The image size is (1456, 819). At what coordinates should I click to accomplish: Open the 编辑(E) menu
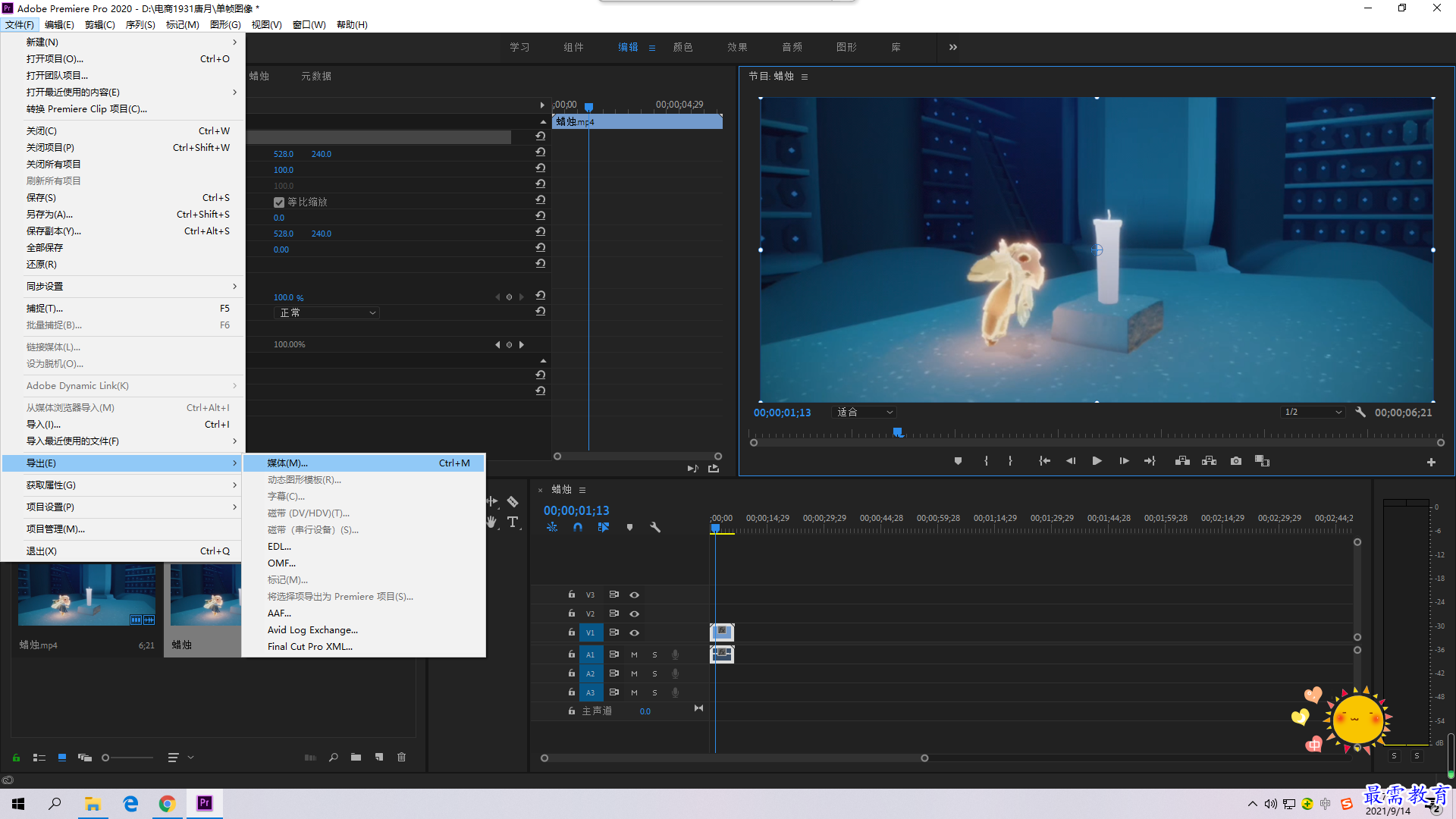tap(59, 24)
